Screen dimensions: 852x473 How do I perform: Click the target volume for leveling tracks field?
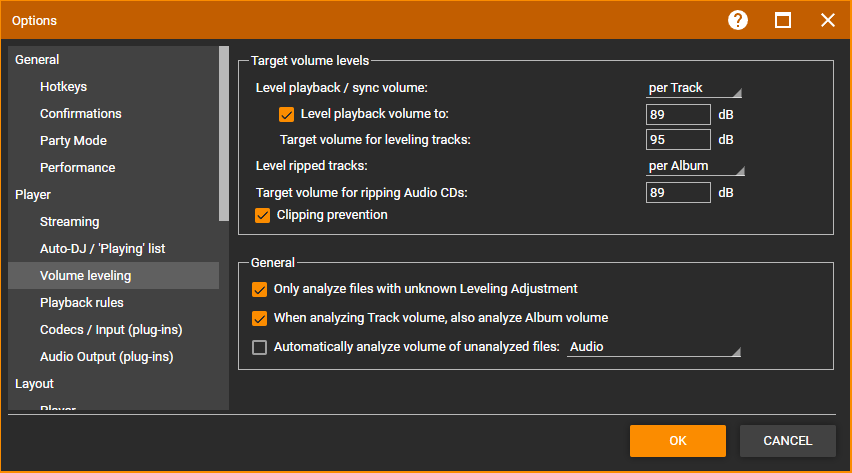point(677,140)
